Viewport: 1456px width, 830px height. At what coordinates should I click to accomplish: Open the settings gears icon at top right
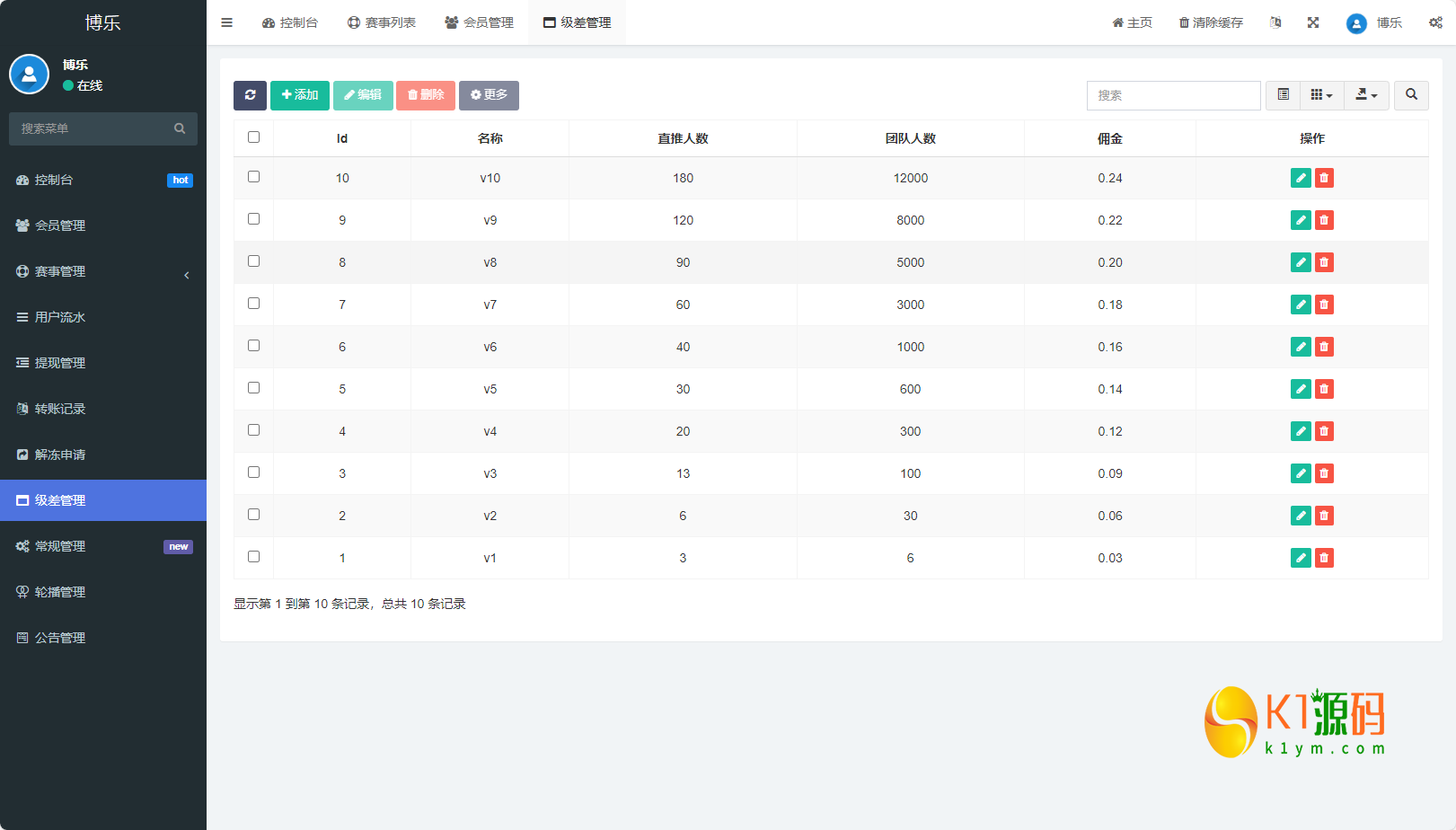click(x=1435, y=22)
